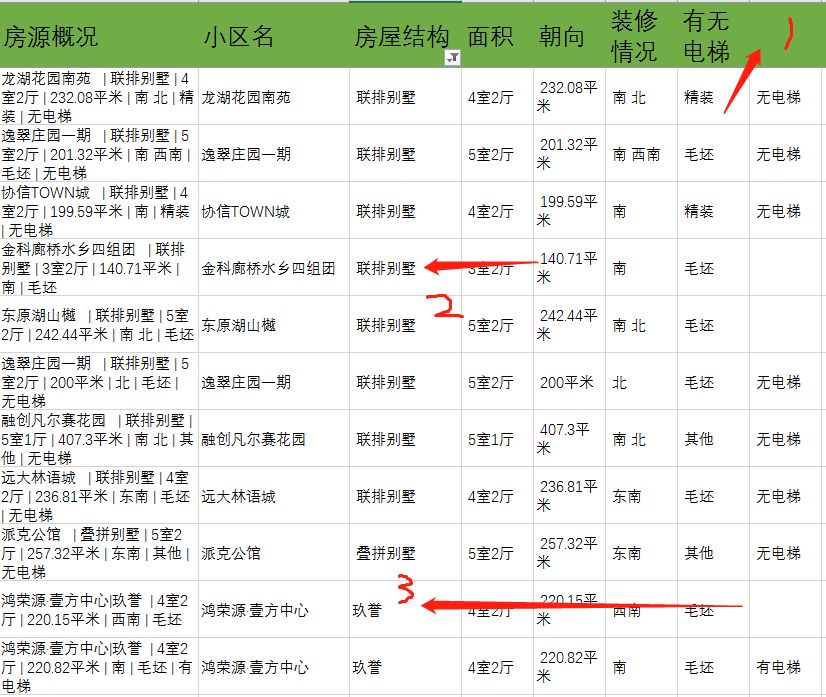The width and height of the screenshot is (826, 697).
Task: Select the 面积 header cell
Action: coord(497,35)
